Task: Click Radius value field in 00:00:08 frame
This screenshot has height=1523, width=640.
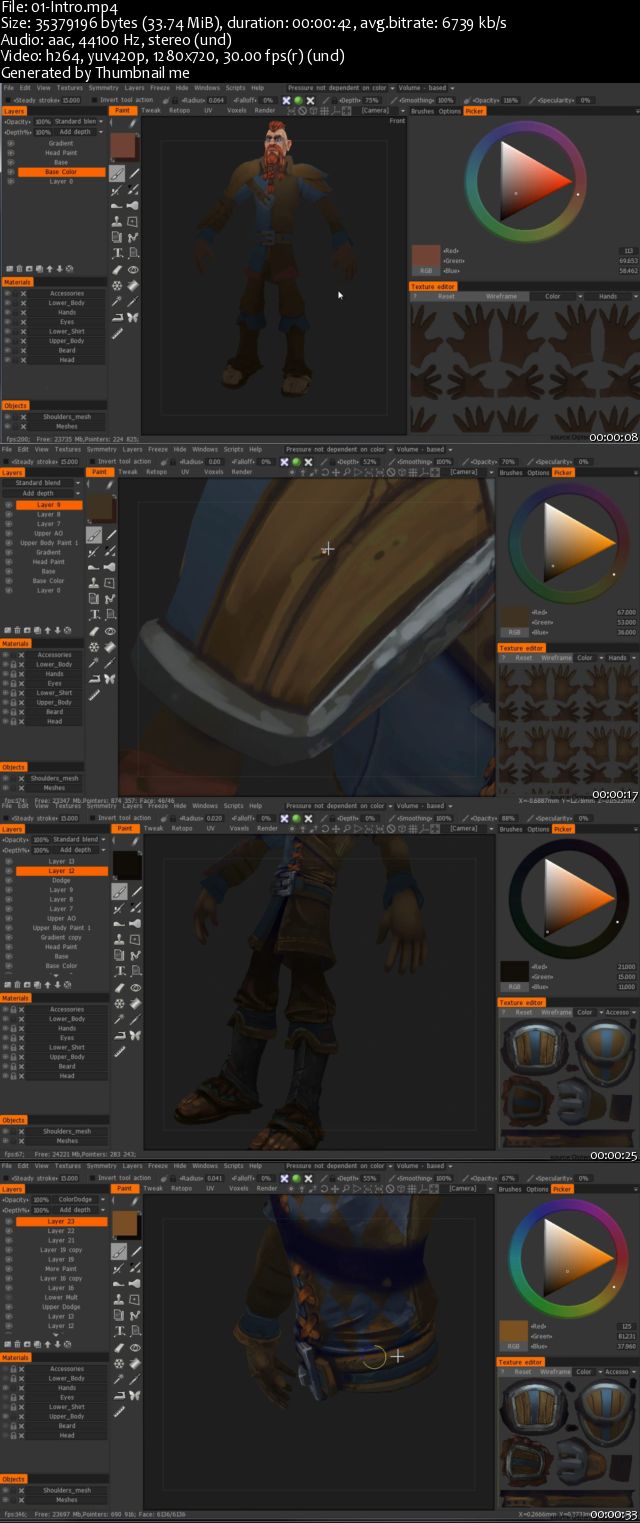Action: pos(215,100)
